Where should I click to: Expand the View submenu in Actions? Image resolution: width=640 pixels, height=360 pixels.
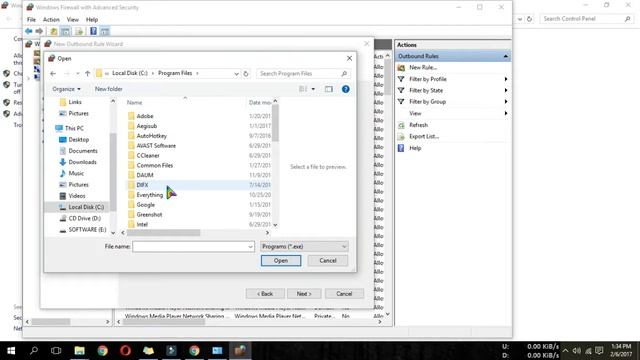[506, 113]
